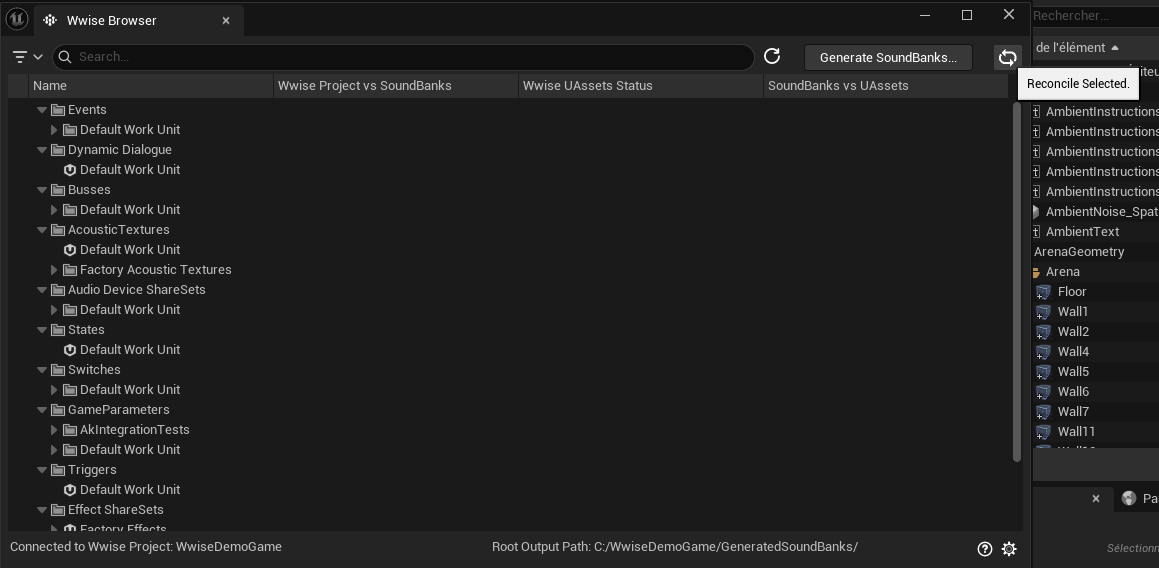Screen dimensions: 1159x568
Task: Select the Triggers tree item
Action: [92, 470]
